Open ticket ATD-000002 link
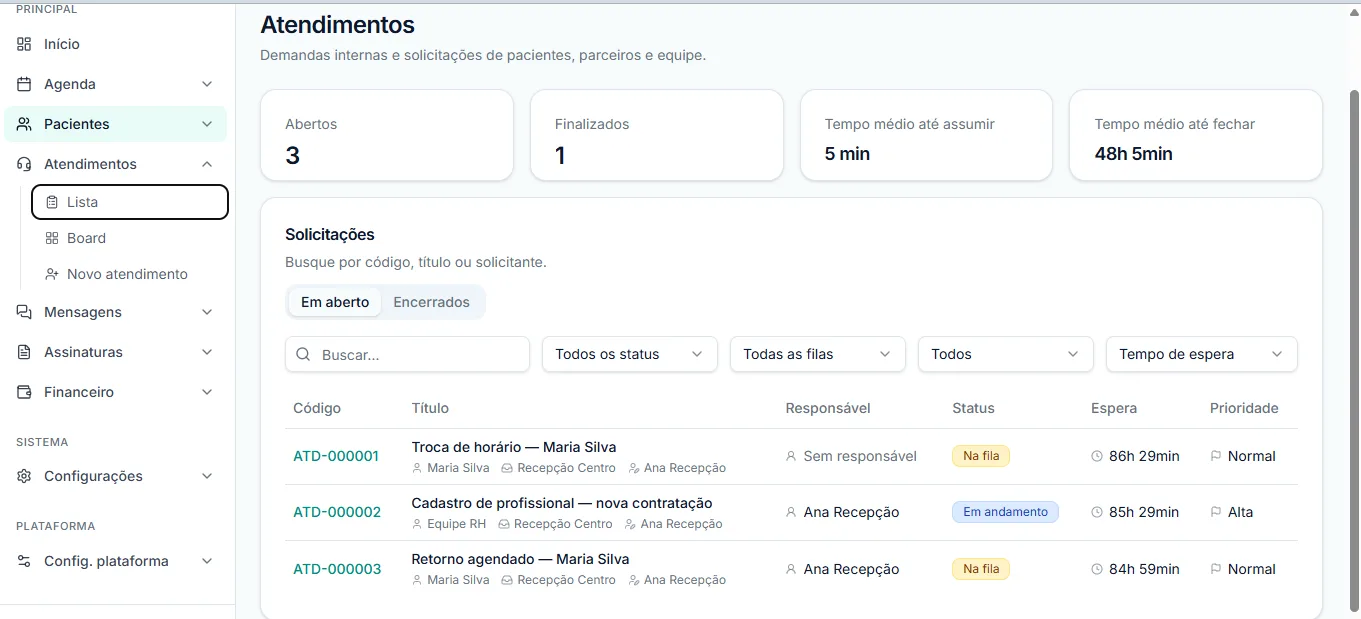Viewport: 1361px width, 619px height. pyautogui.click(x=337, y=512)
